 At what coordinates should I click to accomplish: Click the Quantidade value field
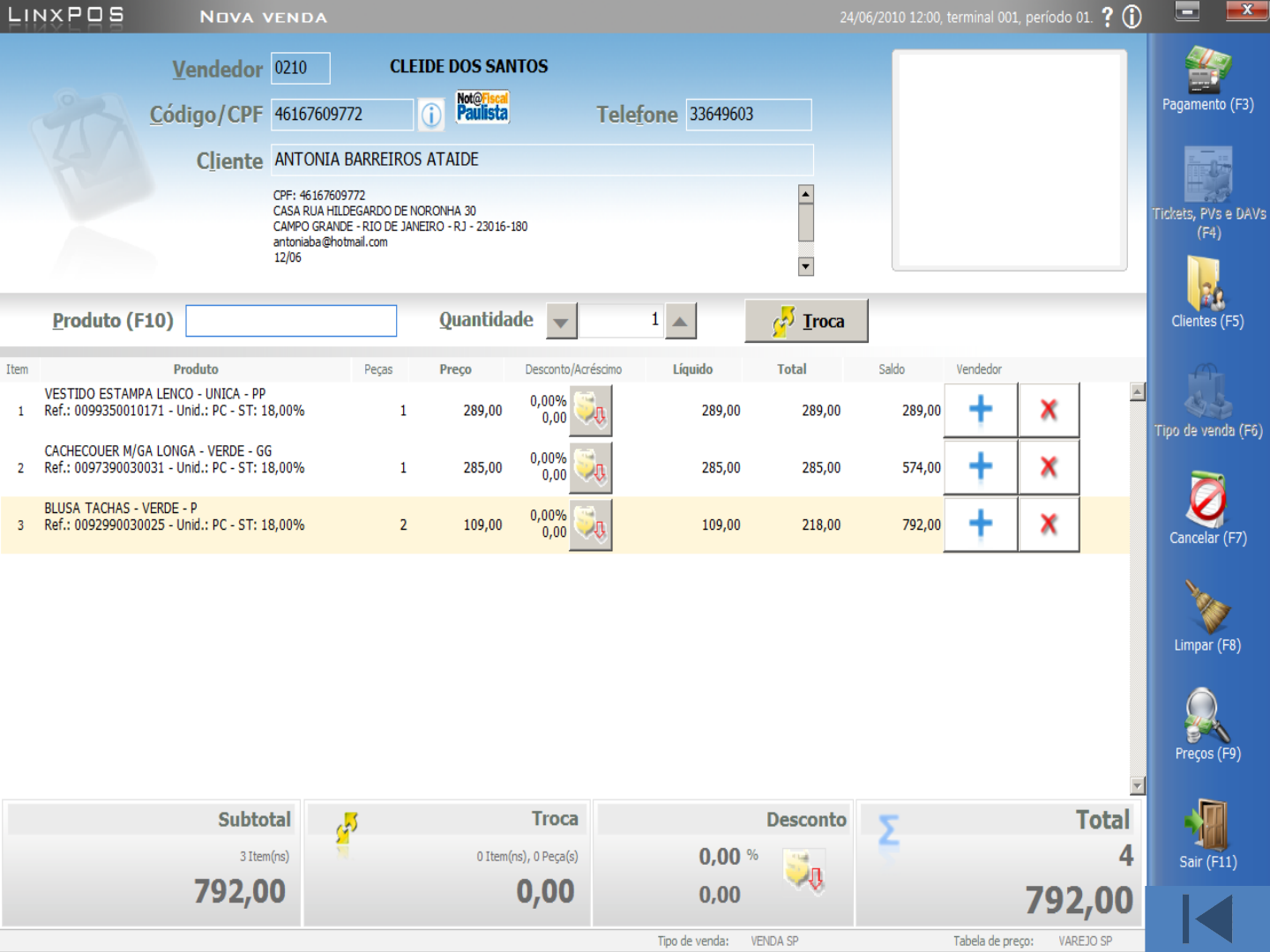point(621,321)
